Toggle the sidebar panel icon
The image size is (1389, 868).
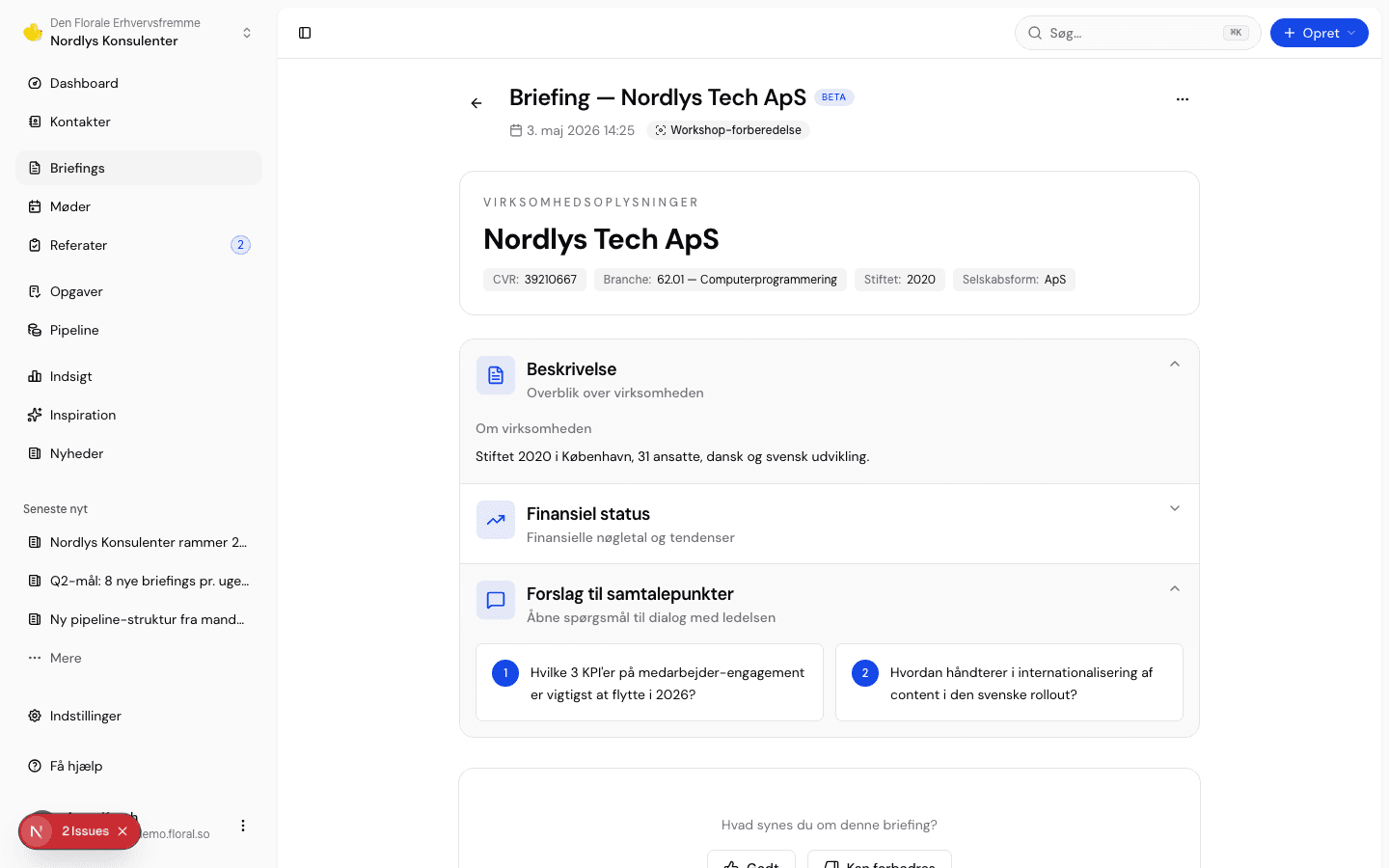click(x=305, y=33)
